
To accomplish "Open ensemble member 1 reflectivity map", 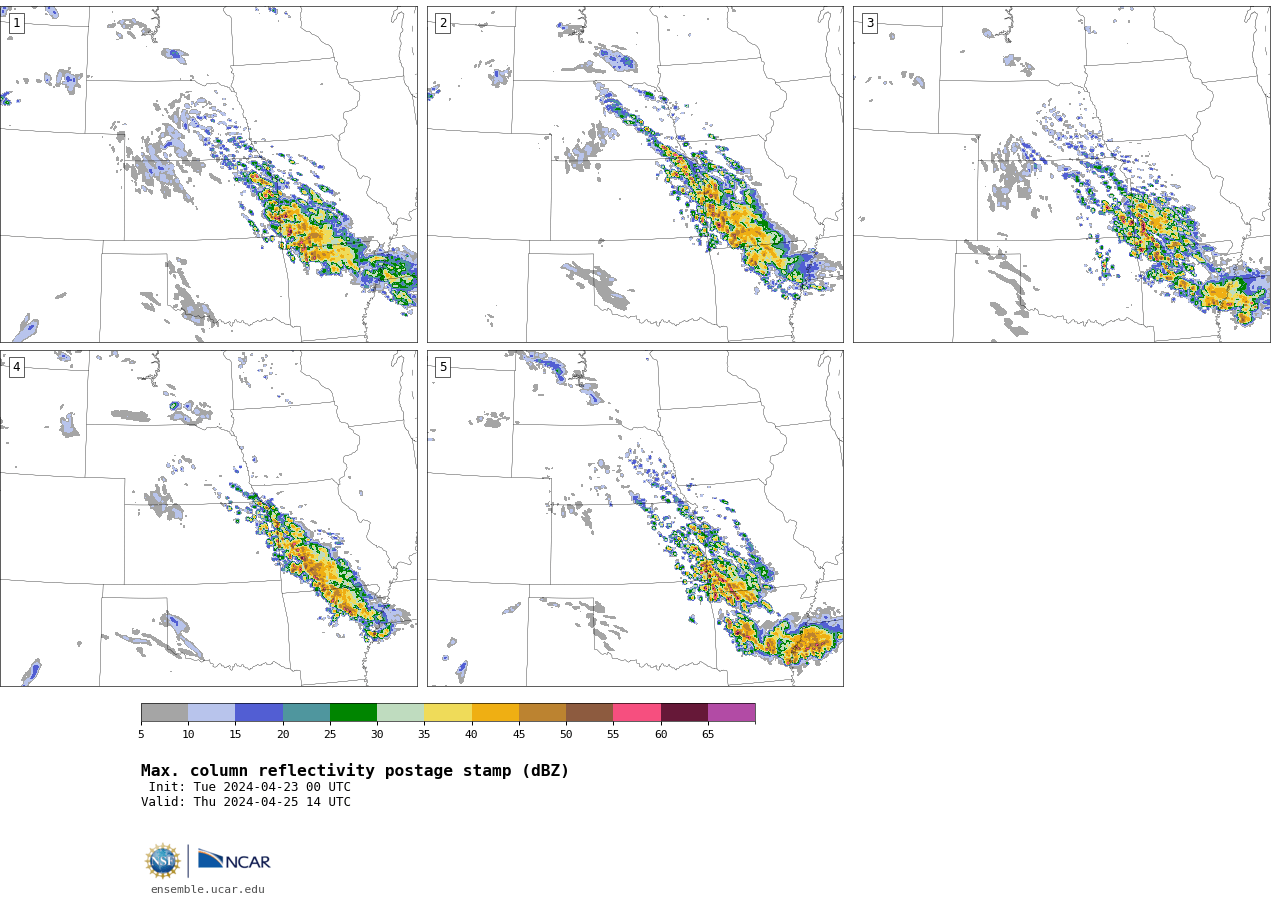I will 208,174.
